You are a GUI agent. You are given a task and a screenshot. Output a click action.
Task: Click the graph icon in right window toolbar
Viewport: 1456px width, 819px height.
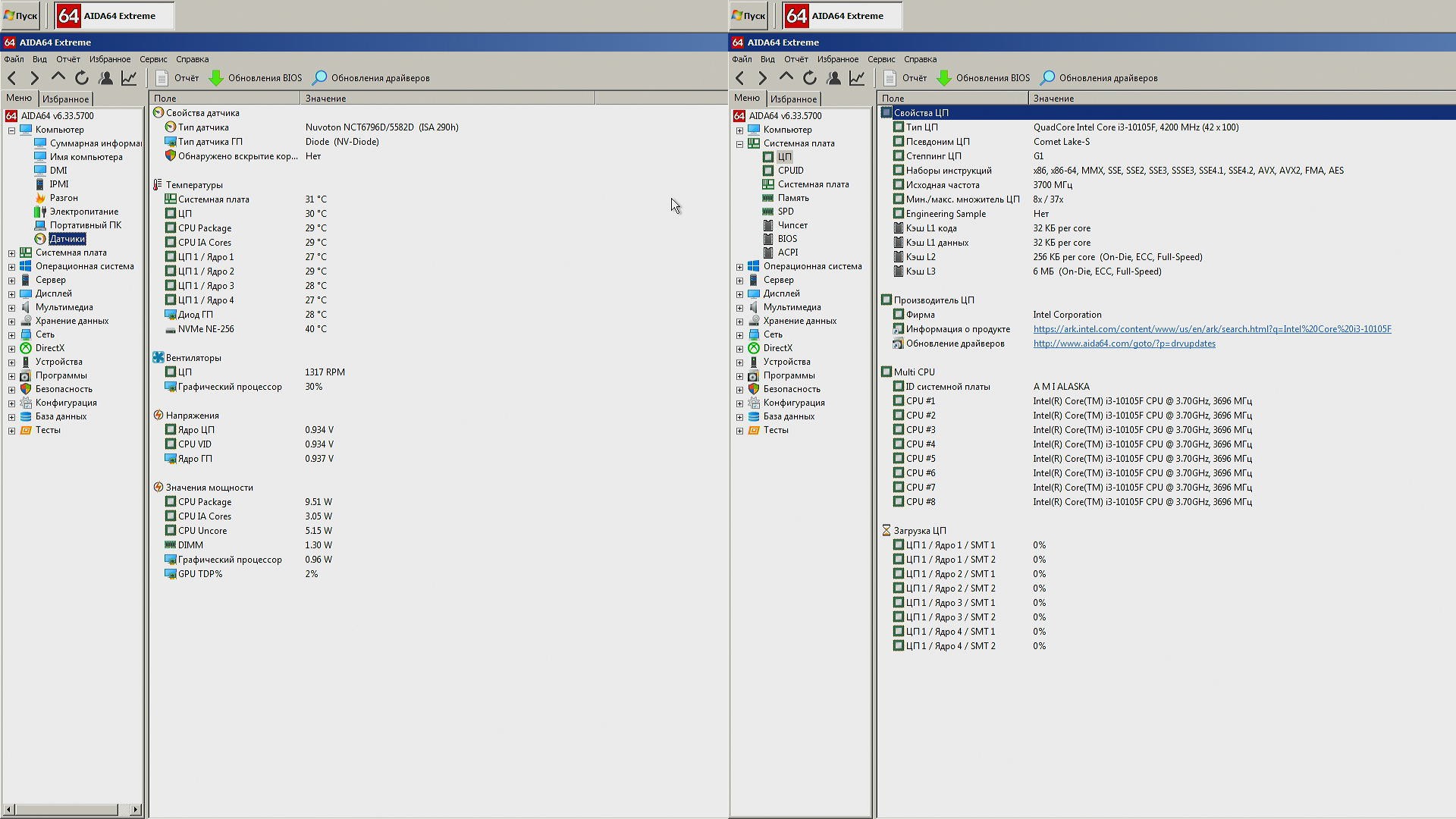857,78
